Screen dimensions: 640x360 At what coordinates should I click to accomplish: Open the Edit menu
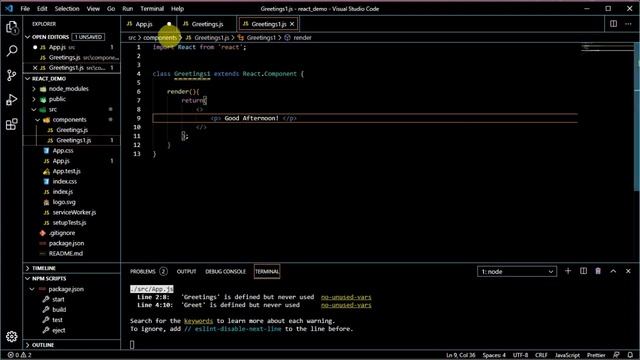tap(42, 9)
